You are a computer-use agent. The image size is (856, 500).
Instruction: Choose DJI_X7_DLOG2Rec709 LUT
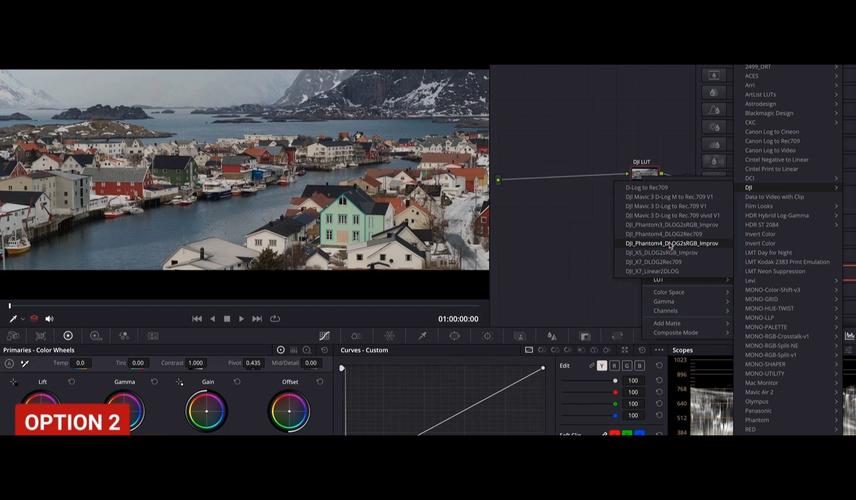click(673, 261)
